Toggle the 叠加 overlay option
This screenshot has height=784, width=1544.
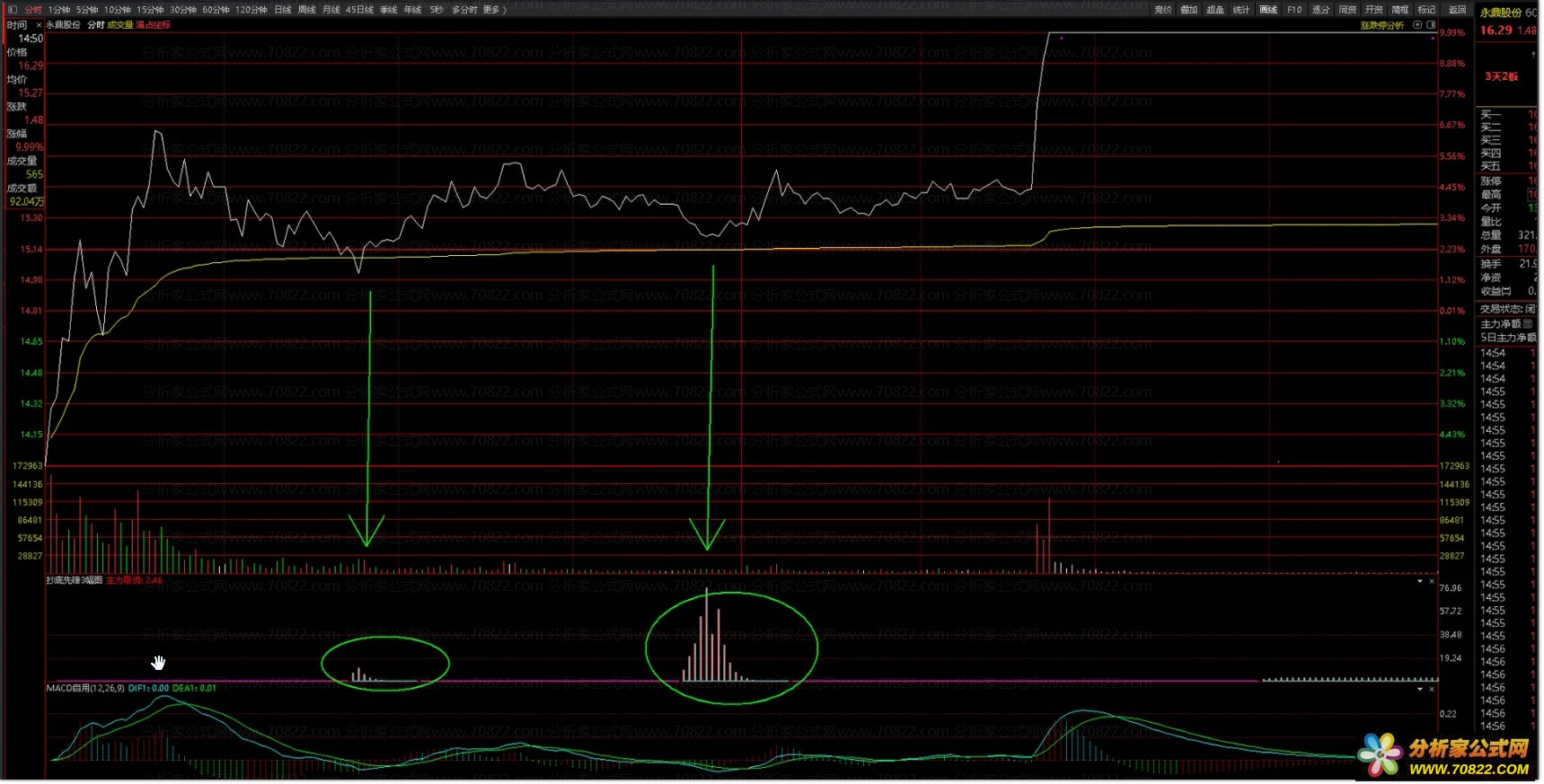coord(1188,10)
